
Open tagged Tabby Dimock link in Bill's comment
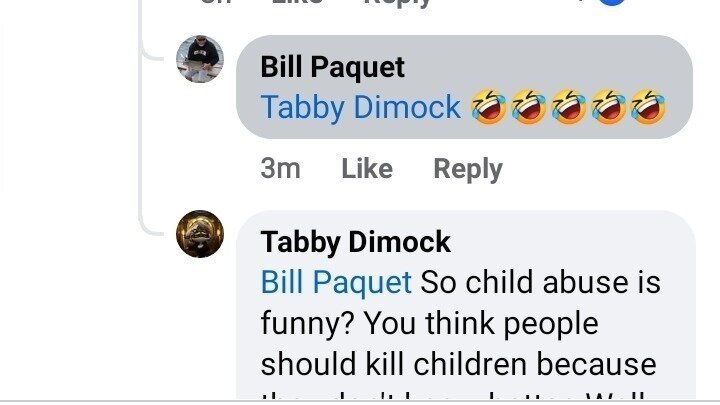[x=360, y=107]
